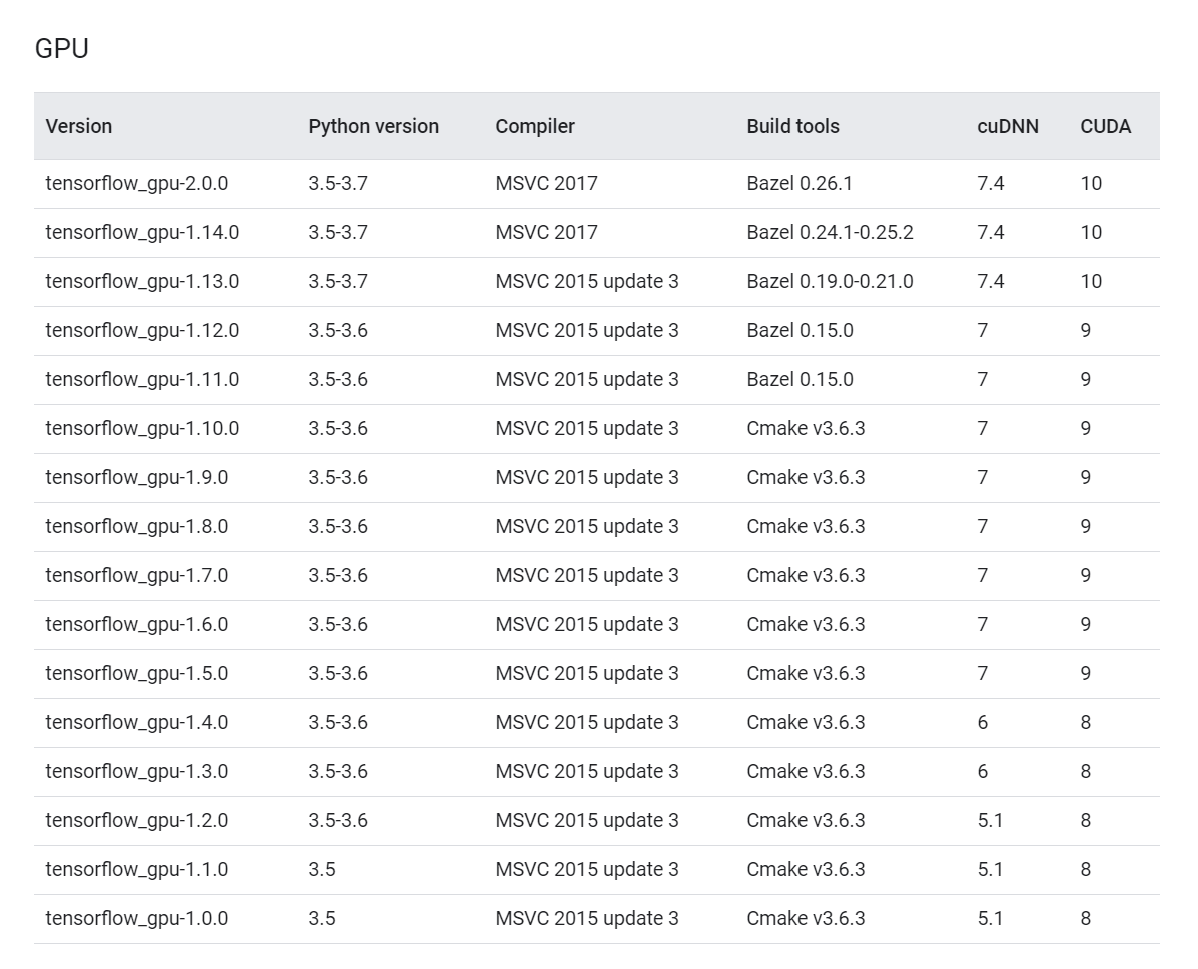The width and height of the screenshot is (1198, 969).
Task: Click tensorflow_gpu-1.1.0 version cell
Action: pos(137,869)
